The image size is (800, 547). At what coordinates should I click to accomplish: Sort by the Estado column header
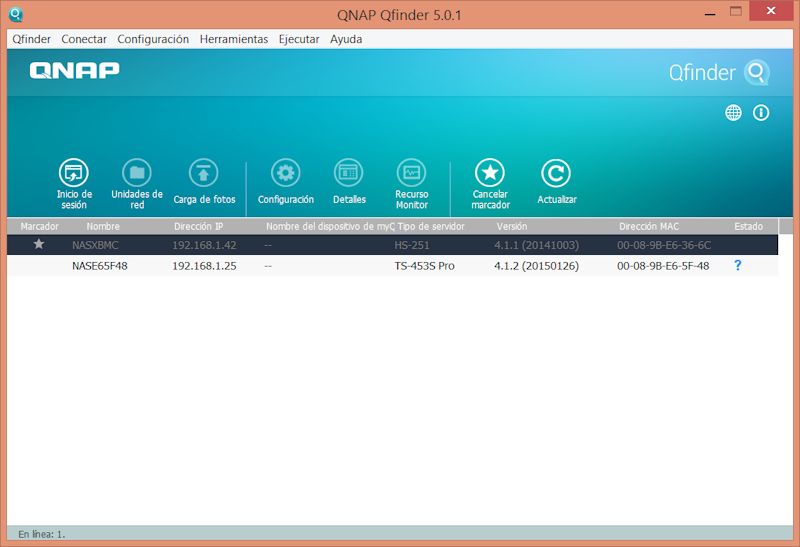748,226
